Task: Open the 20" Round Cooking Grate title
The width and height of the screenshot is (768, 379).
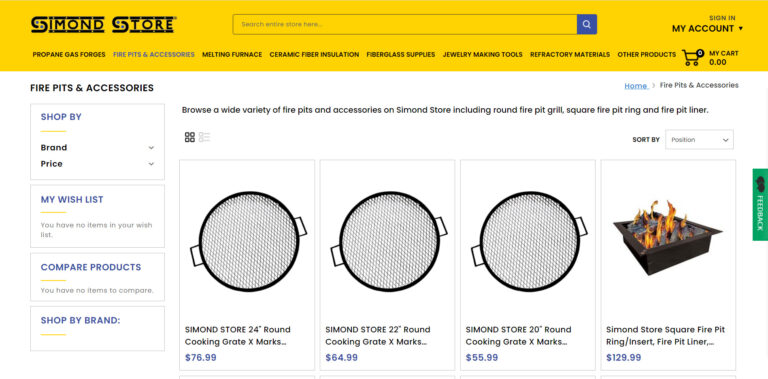Action: pyautogui.click(x=518, y=335)
